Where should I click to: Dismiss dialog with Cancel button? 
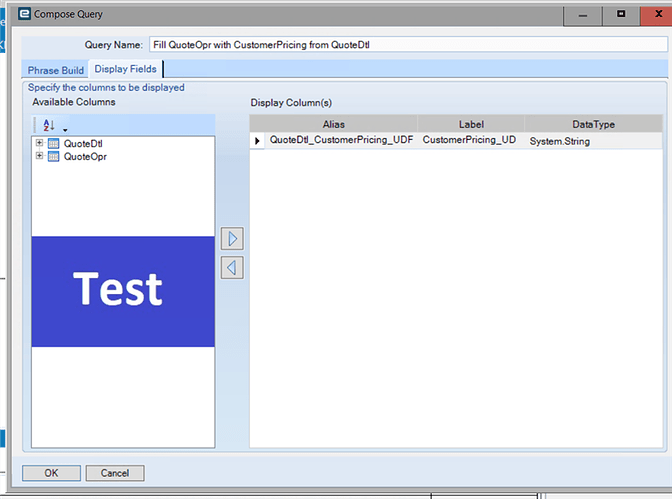click(115, 473)
